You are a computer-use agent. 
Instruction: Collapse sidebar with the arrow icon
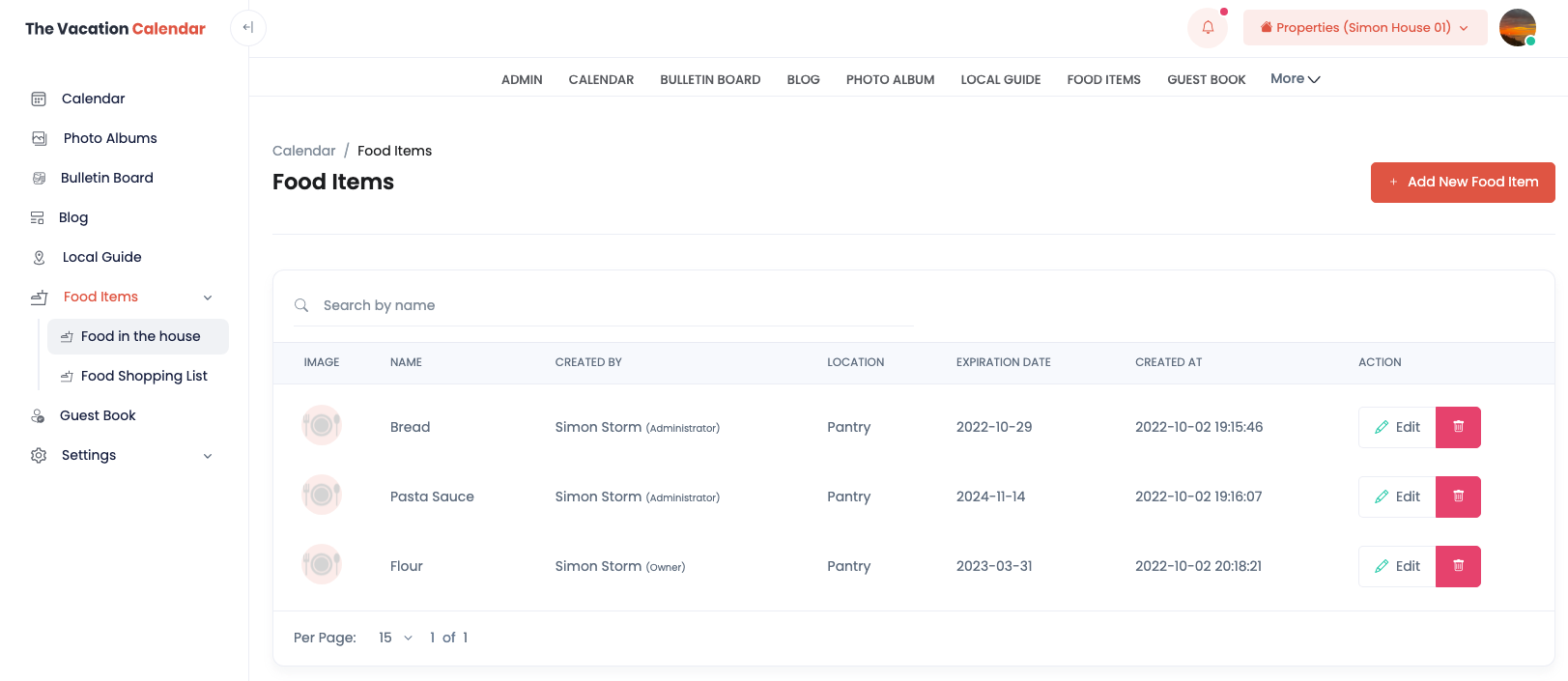(x=248, y=28)
